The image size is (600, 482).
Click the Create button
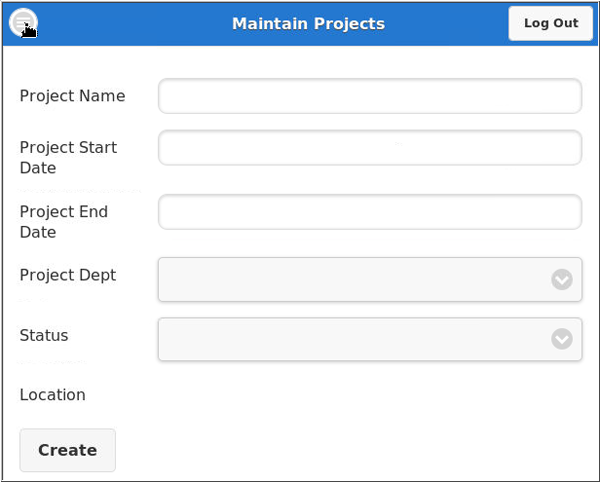pos(67,450)
